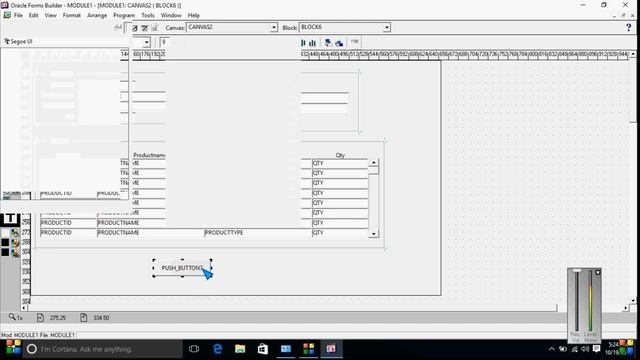Click the fill color tool icon
The width and height of the screenshot is (640, 360).
(x=15, y=233)
